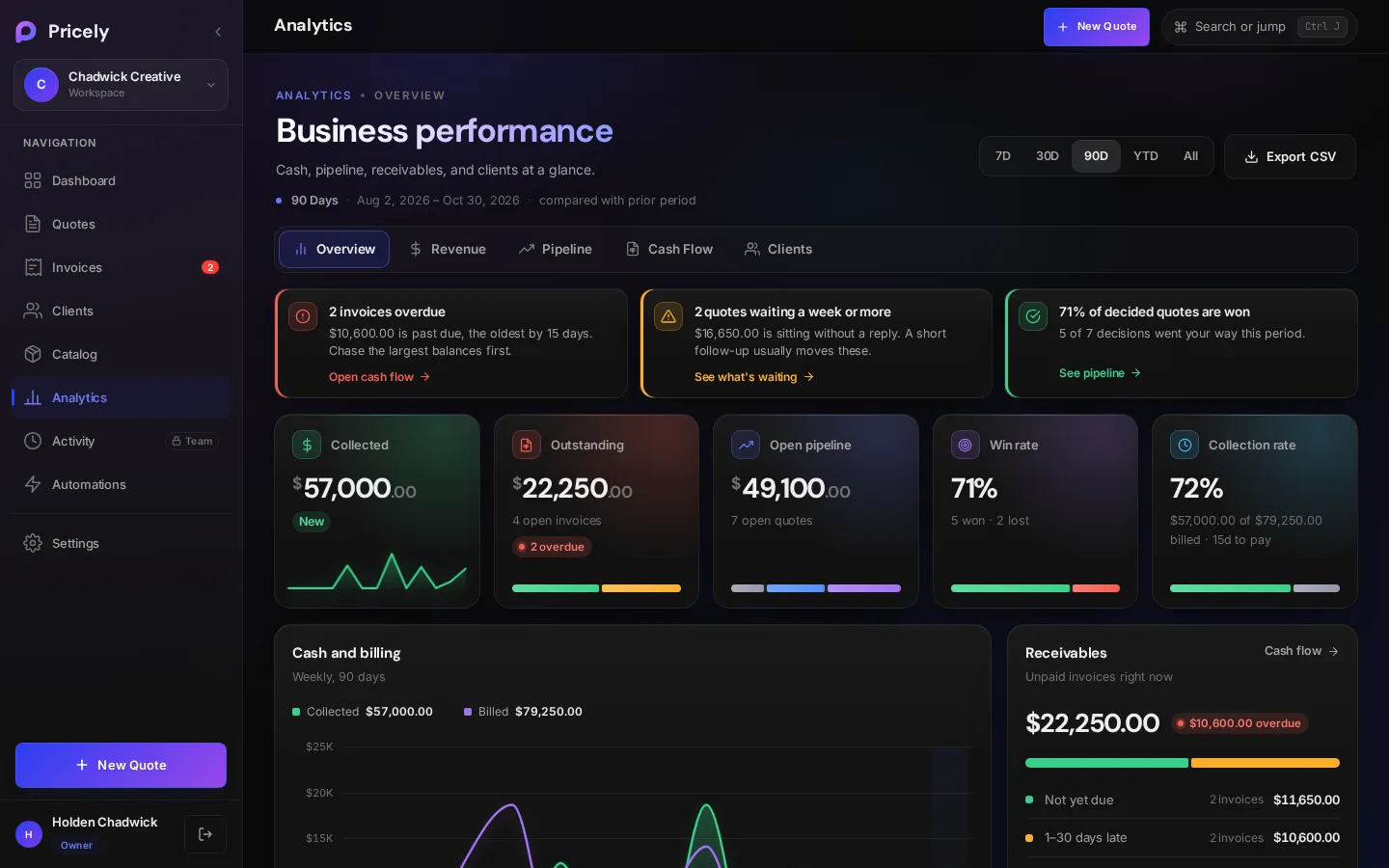Follow the See pipeline link
The height and width of the screenshot is (868, 1389).
[1100, 373]
